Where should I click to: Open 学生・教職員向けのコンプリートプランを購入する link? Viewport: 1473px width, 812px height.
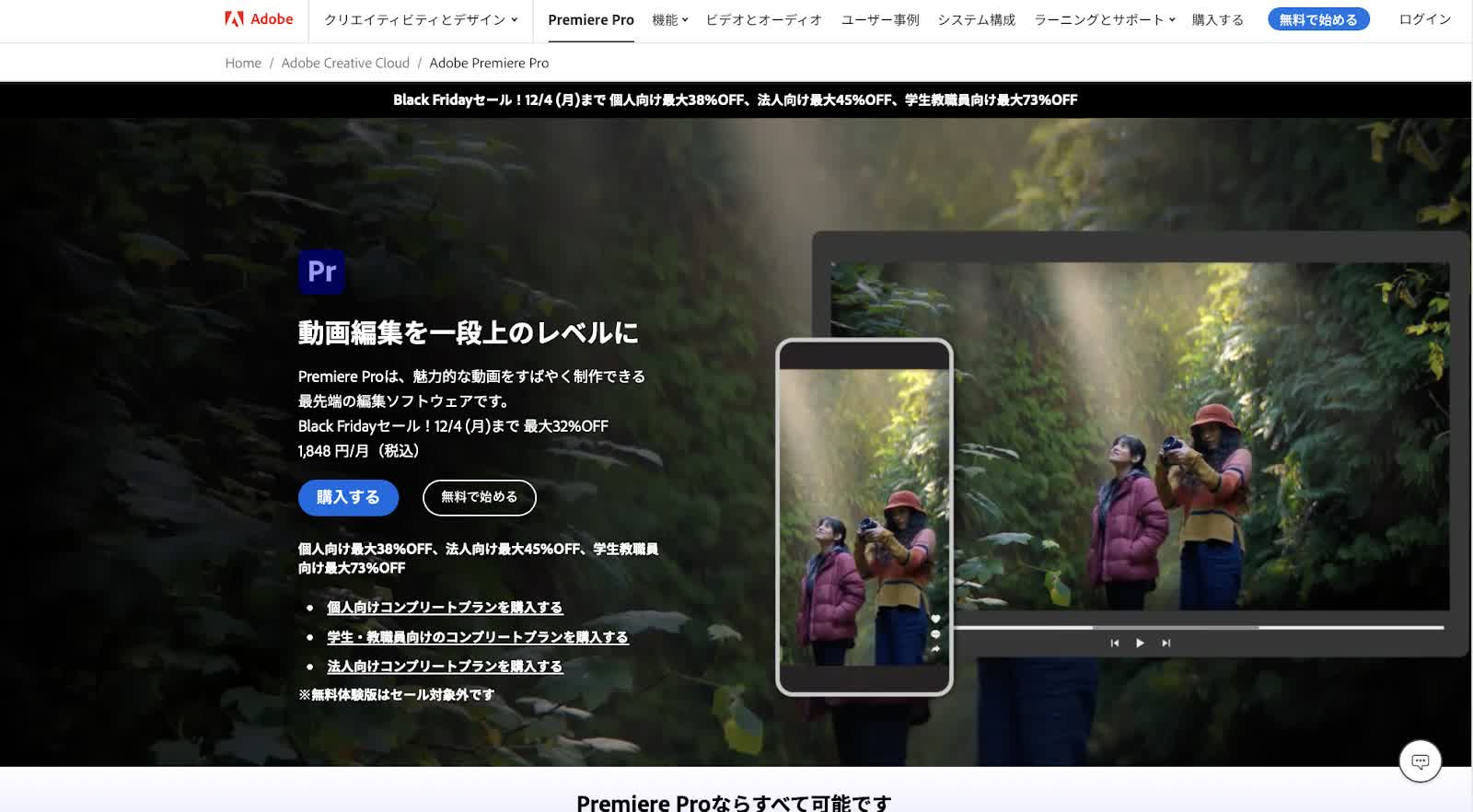tap(478, 637)
